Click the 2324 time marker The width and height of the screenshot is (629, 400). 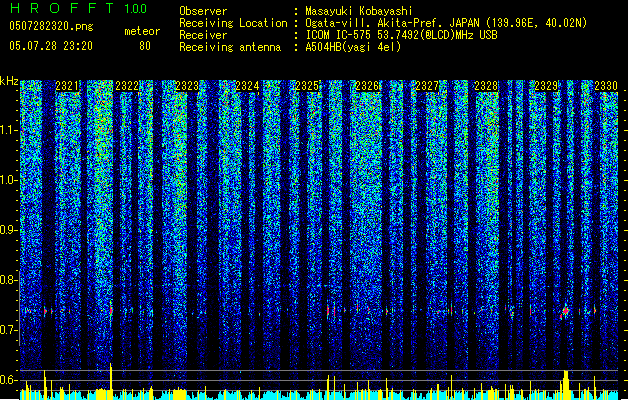pyautogui.click(x=247, y=86)
